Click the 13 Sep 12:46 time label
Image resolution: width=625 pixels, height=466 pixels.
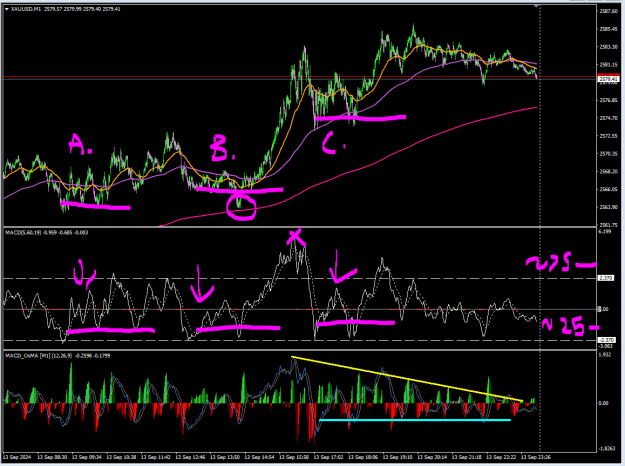(x=191, y=457)
